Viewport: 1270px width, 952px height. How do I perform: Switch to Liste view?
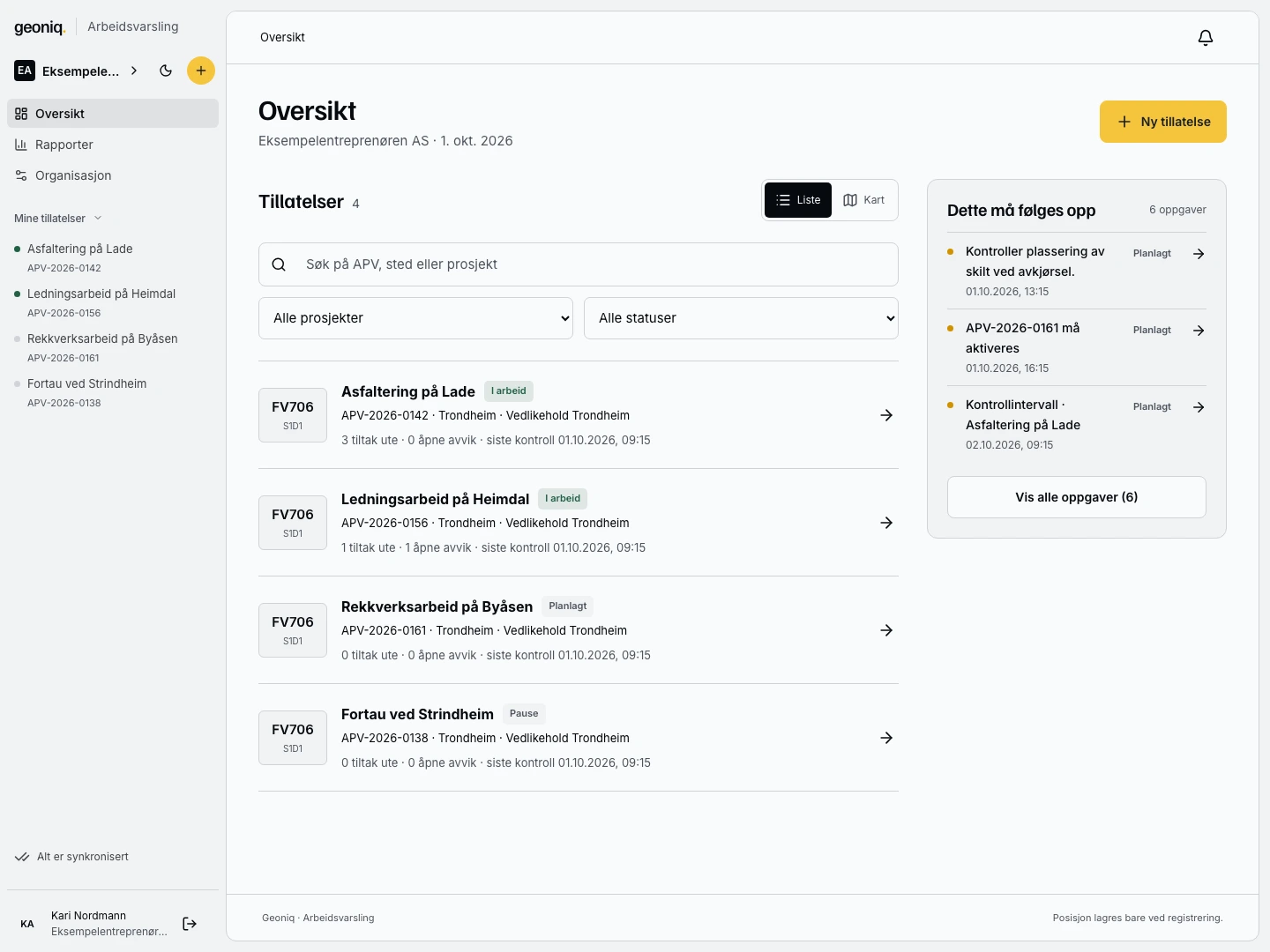798,200
